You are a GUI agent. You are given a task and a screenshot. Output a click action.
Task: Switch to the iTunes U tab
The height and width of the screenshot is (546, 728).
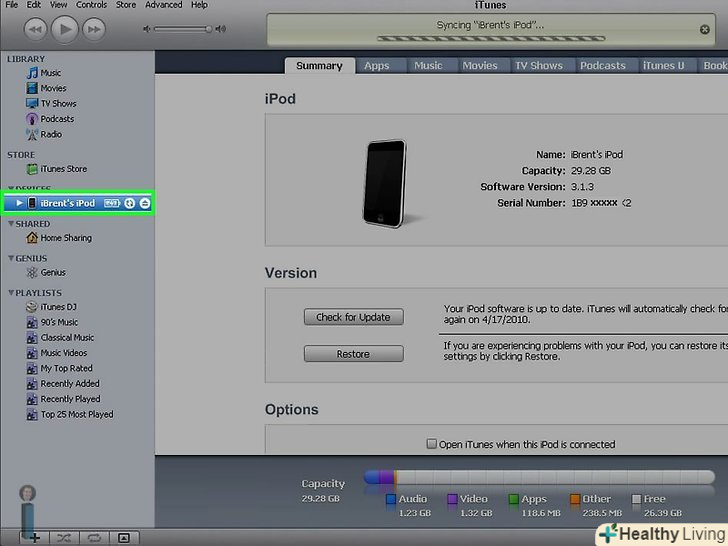pyautogui.click(x=663, y=65)
